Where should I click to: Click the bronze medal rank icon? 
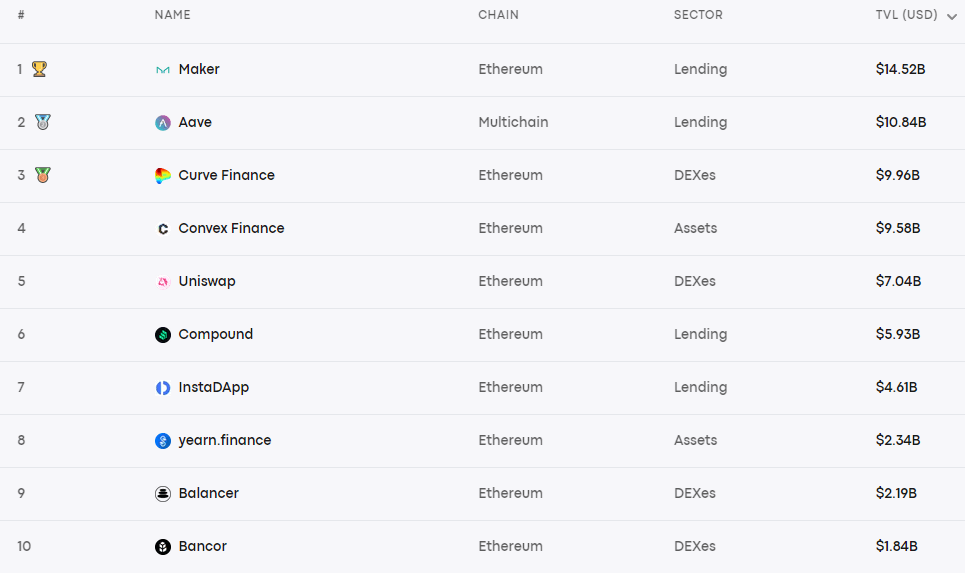coord(42,175)
